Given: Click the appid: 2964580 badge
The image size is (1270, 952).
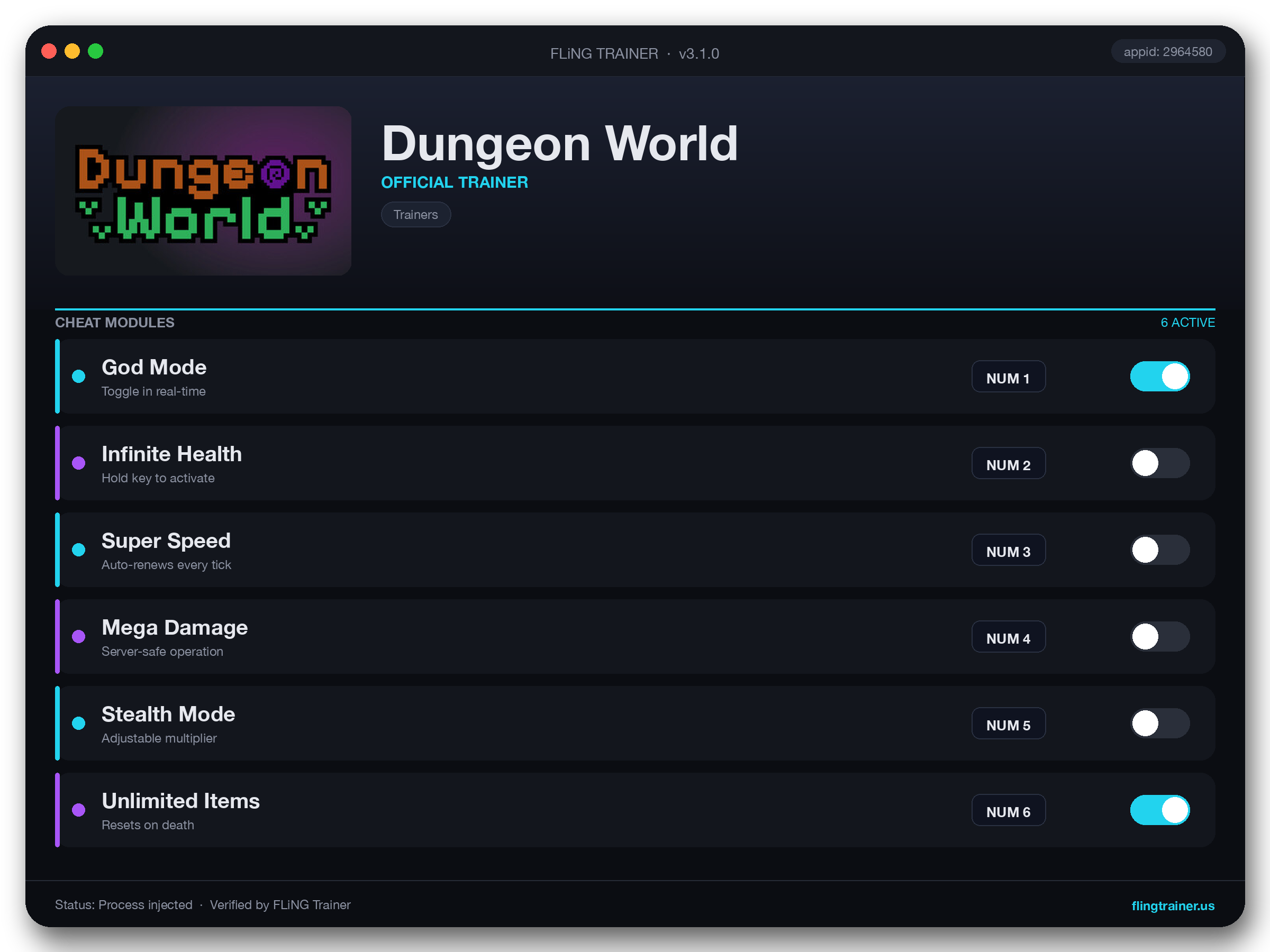Looking at the screenshot, I should (1168, 52).
